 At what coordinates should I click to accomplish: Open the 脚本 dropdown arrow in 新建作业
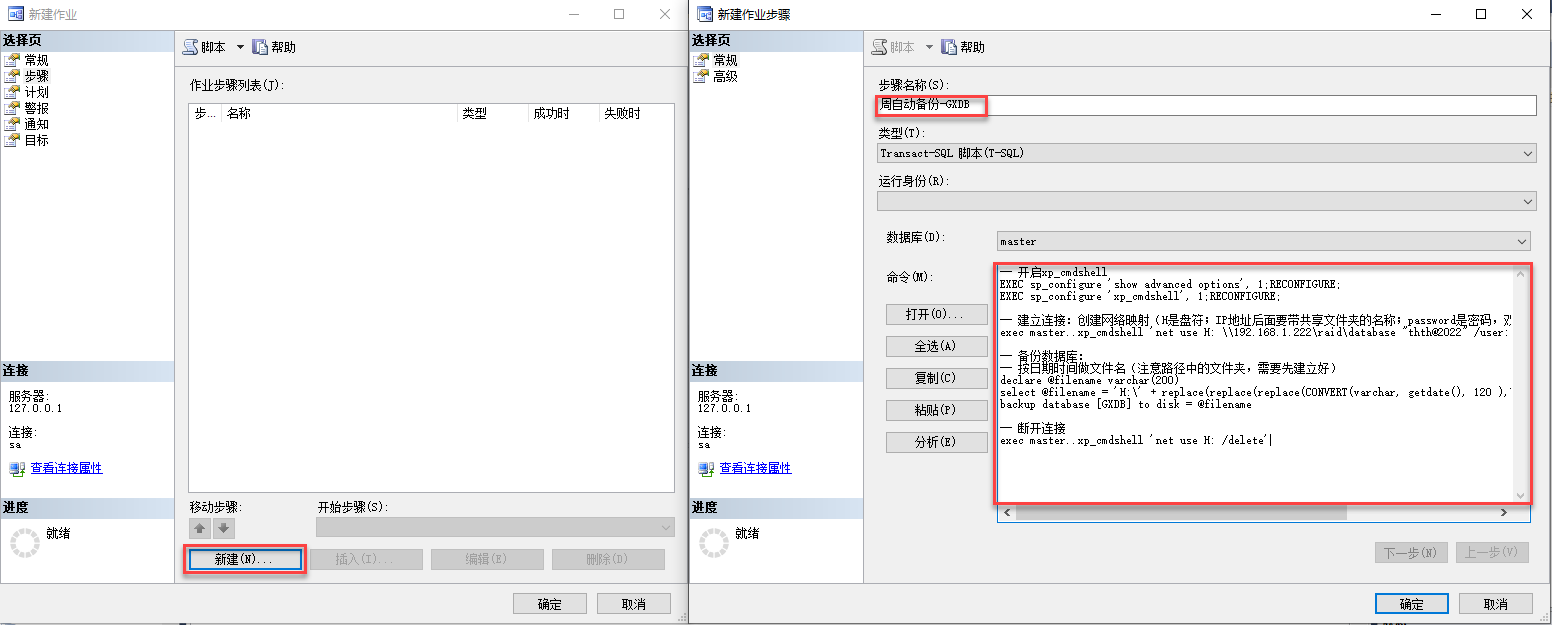[240, 47]
